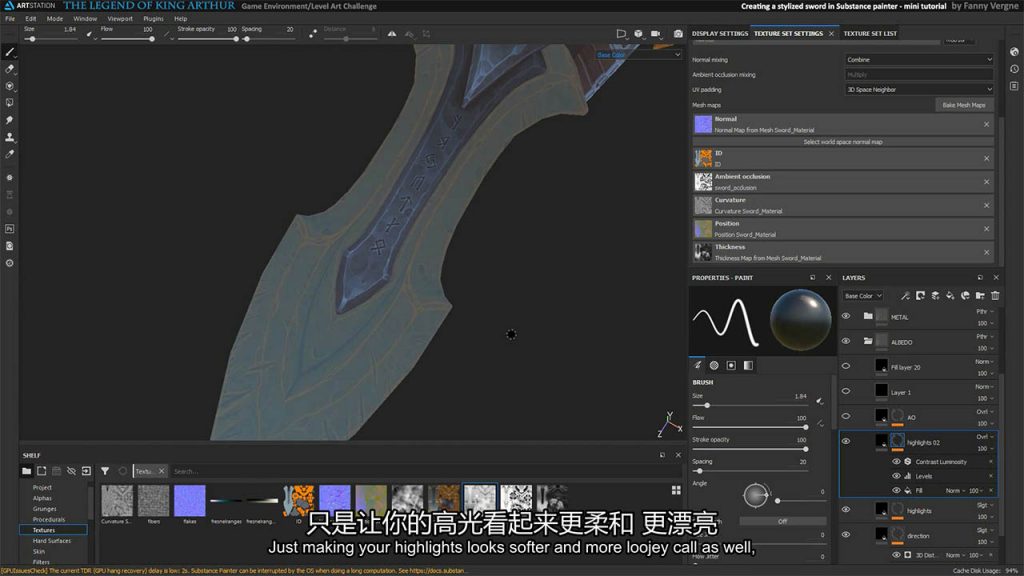Select the Projection tool
Viewport: 1024px width, 576px height.
coord(10,86)
